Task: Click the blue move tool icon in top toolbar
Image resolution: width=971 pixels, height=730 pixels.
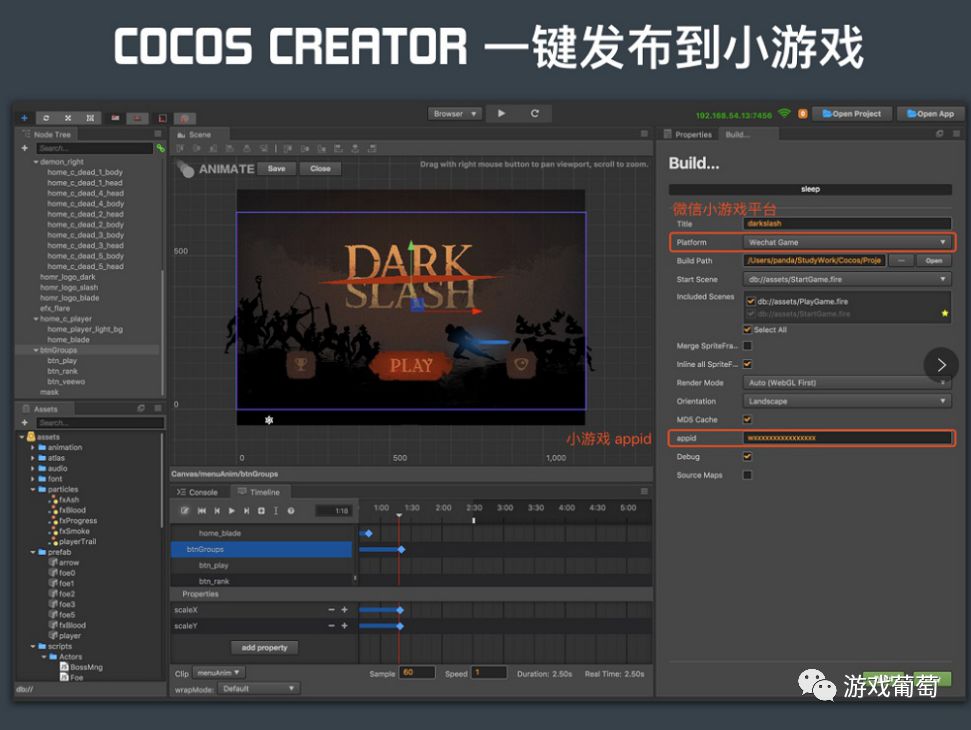Action: [x=24, y=118]
